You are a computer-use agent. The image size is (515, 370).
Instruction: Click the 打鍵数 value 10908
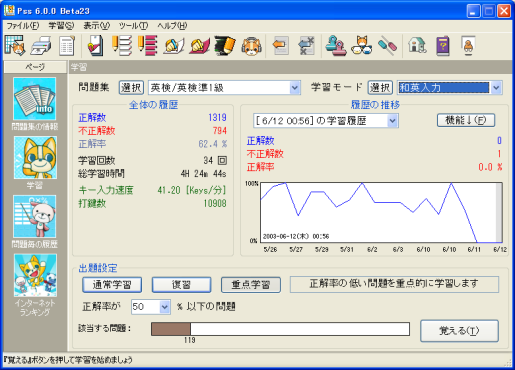click(x=215, y=203)
